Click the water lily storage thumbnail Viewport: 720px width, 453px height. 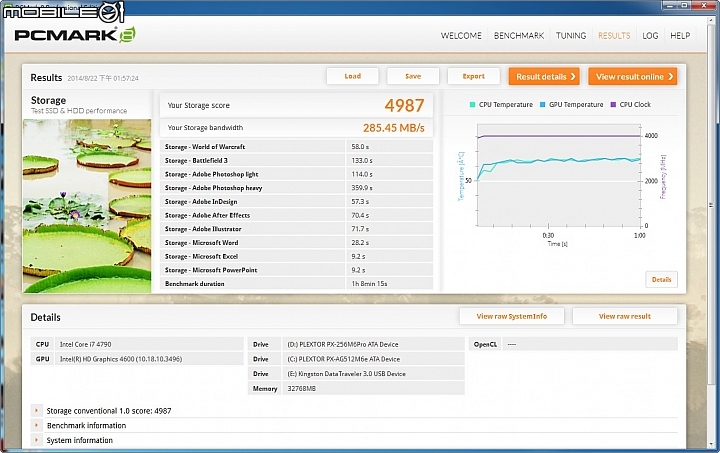coord(87,206)
